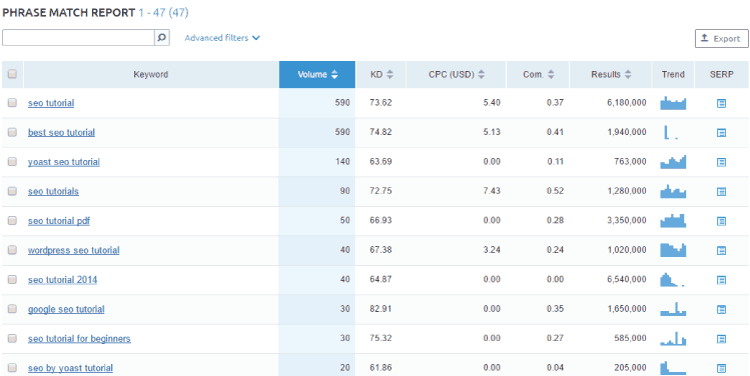The width and height of the screenshot is (750, 376).
Task: View trend chart for google seo tutorial row
Action: coord(673,309)
